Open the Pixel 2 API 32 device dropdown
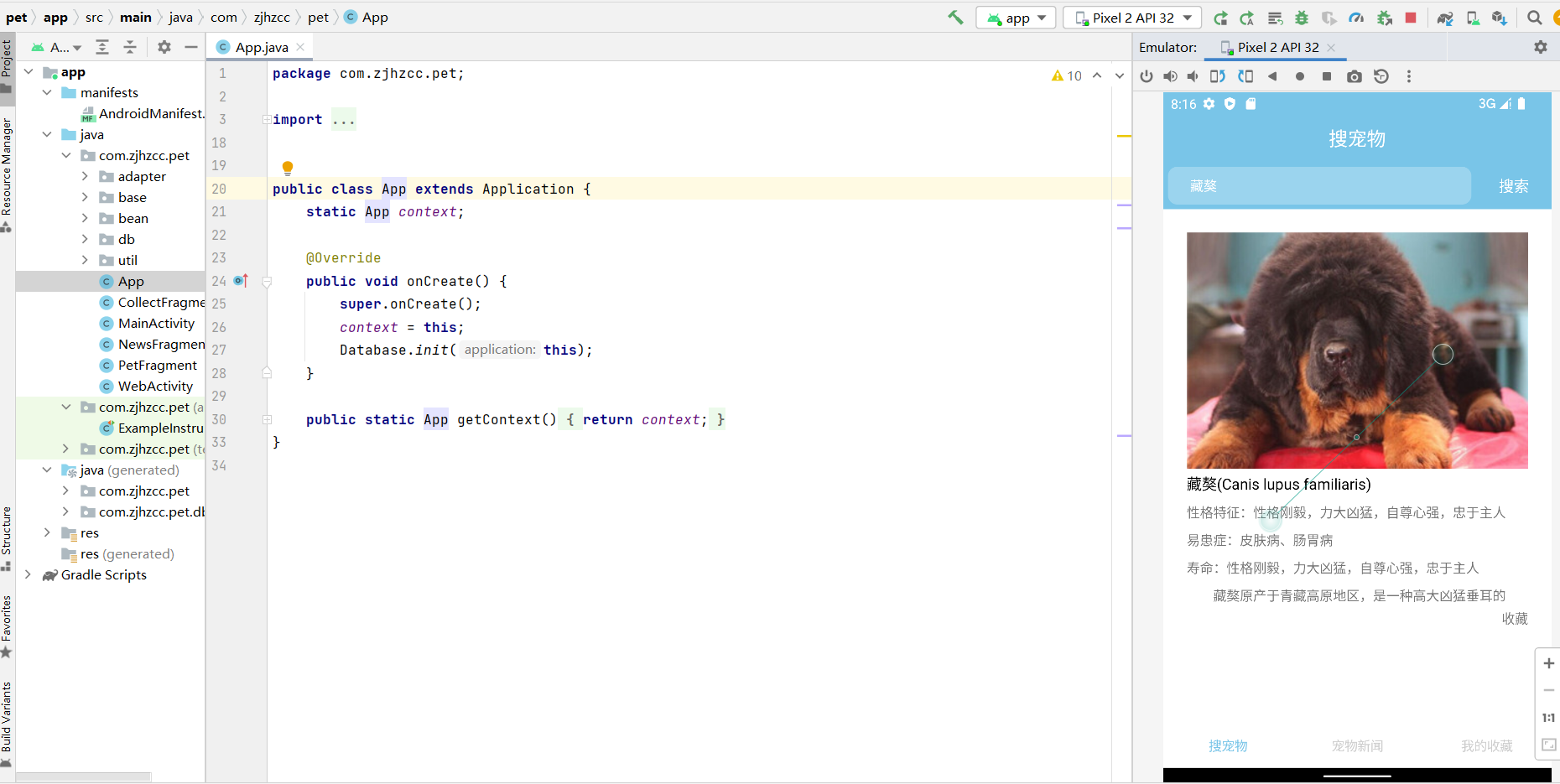Viewport: 1560px width, 784px height. (x=1132, y=18)
